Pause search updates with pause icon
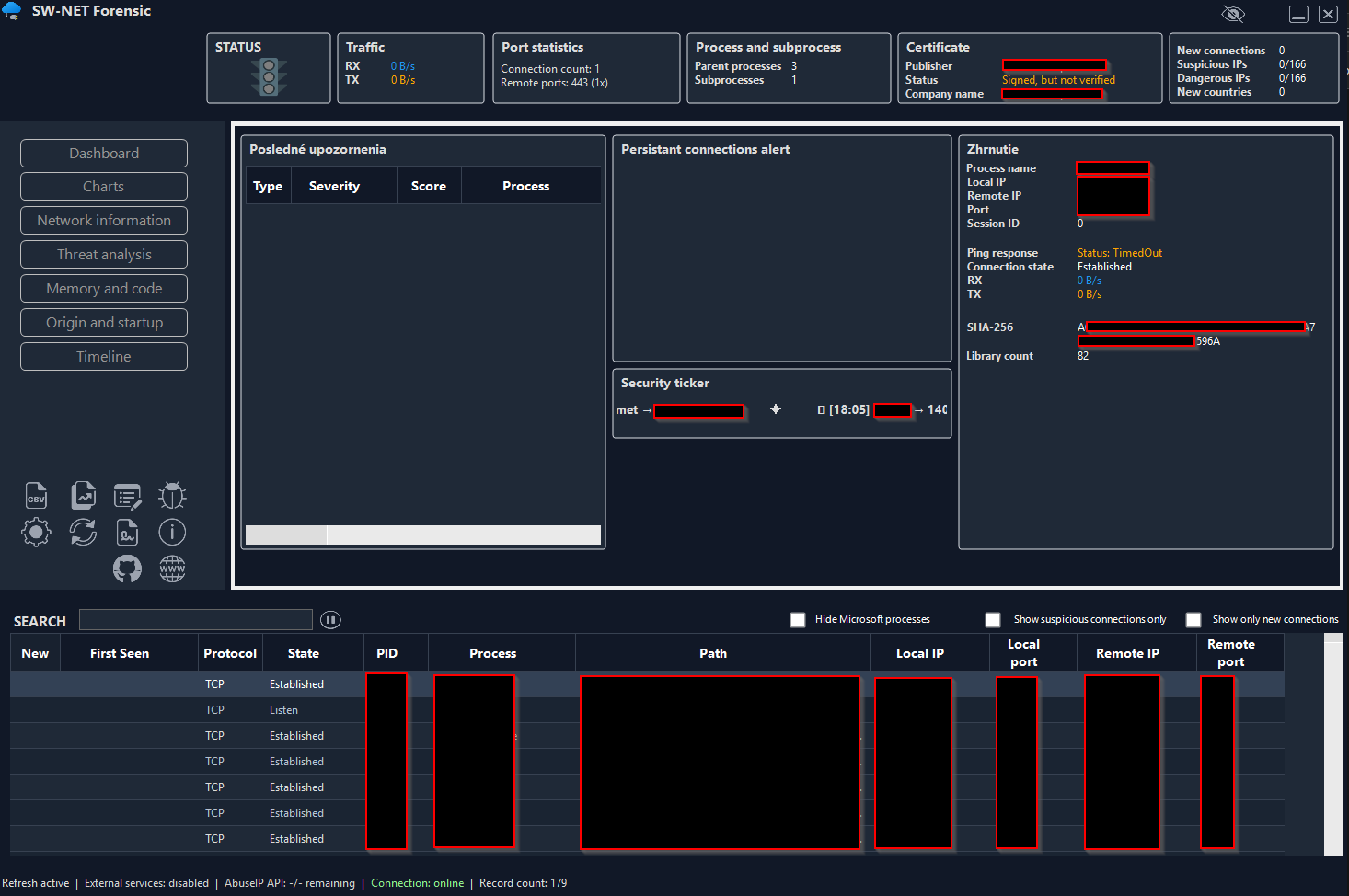Screen dimensions: 1349x896 tap(330, 620)
